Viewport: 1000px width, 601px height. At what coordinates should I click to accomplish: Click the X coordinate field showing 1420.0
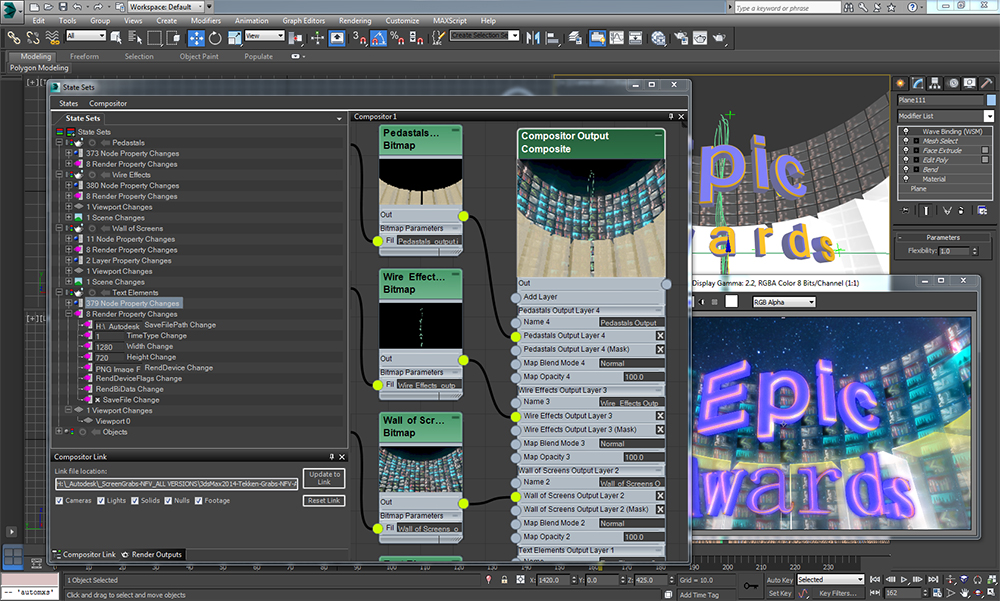[553, 580]
